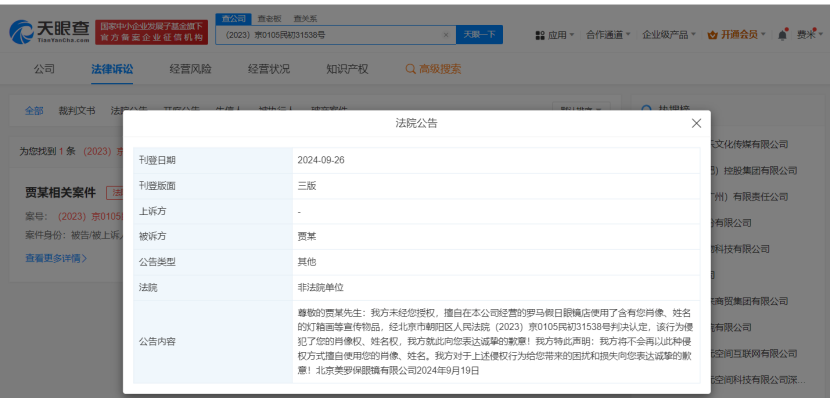Open 高级搜索 advanced search
831x398 pixels.
[434, 69]
